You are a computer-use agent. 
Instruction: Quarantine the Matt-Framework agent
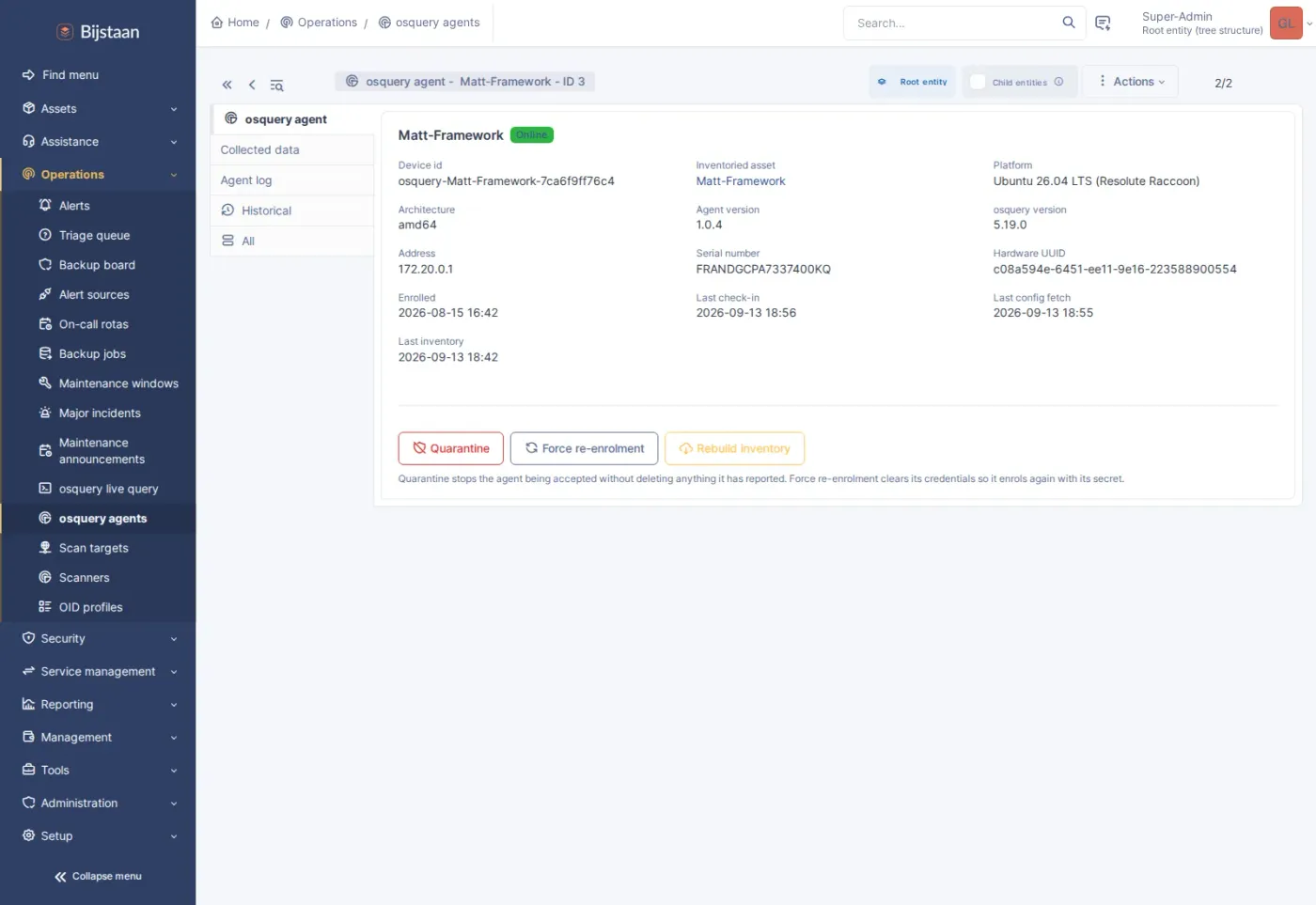pyautogui.click(x=451, y=448)
